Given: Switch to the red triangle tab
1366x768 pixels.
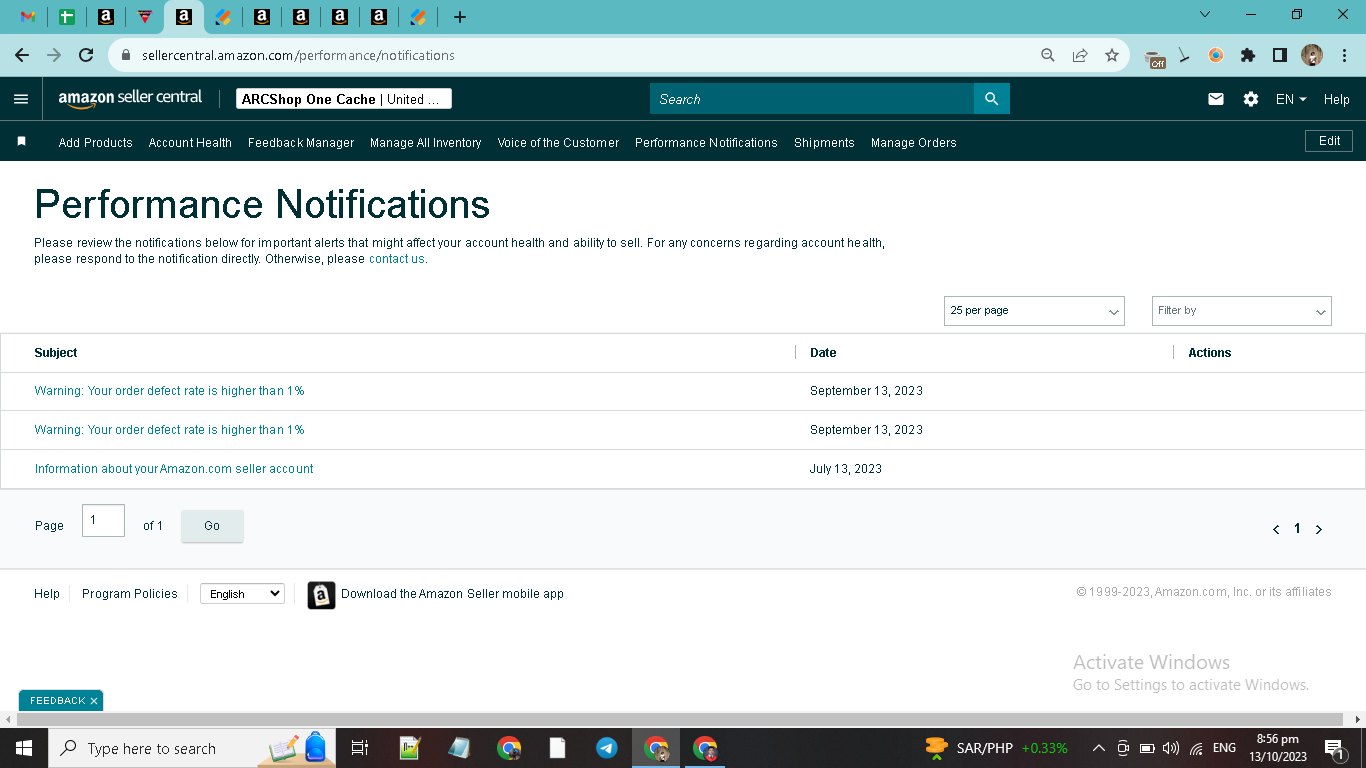Looking at the screenshot, I should pos(145,17).
